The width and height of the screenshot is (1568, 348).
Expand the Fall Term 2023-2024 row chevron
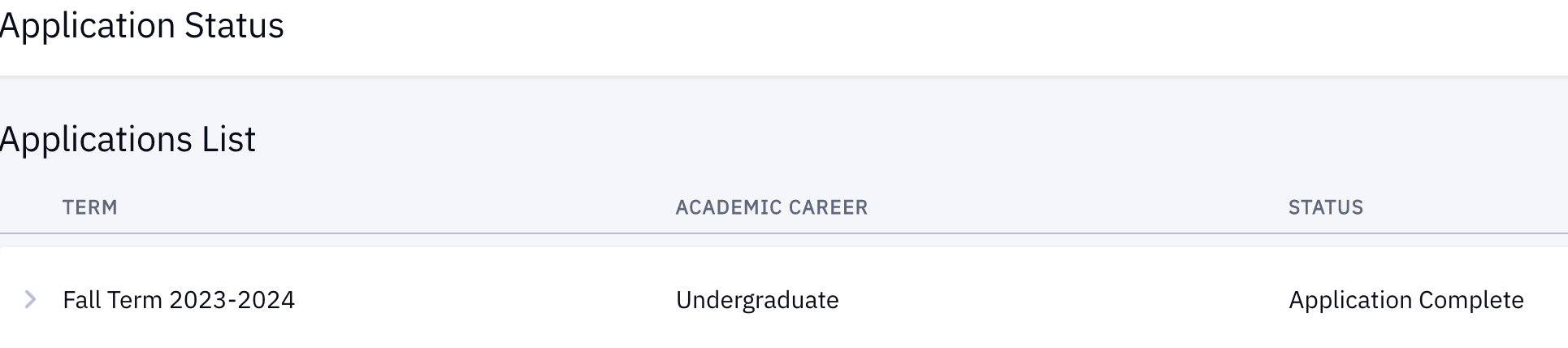(31, 300)
